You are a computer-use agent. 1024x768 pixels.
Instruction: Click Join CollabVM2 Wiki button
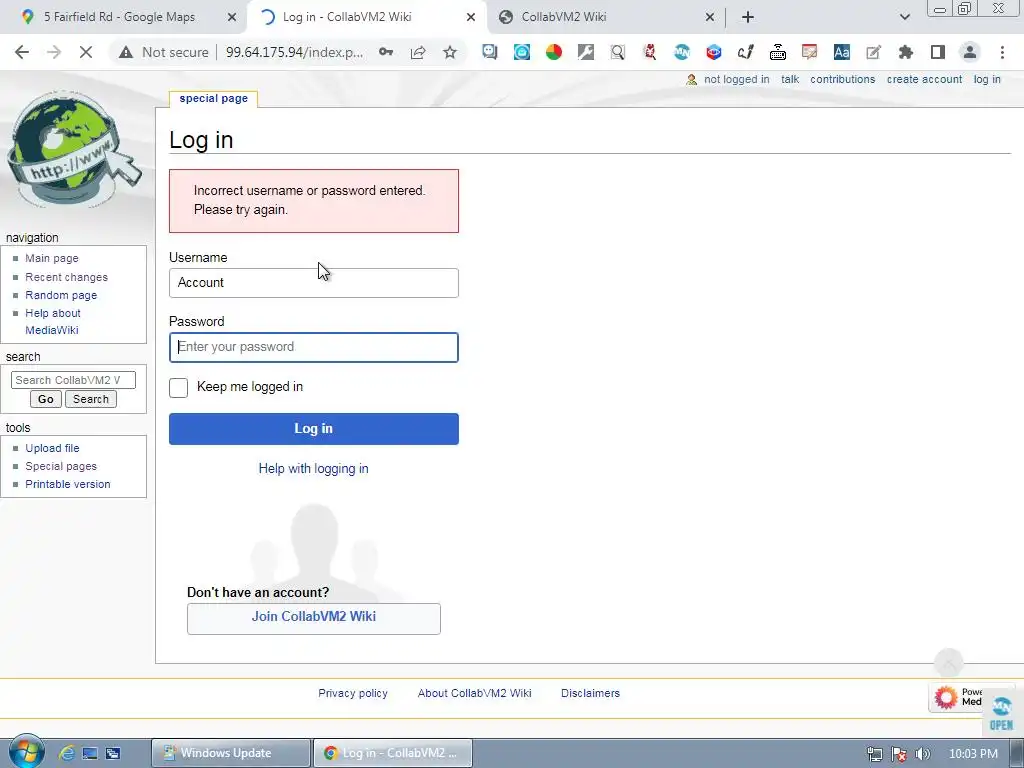313,618
